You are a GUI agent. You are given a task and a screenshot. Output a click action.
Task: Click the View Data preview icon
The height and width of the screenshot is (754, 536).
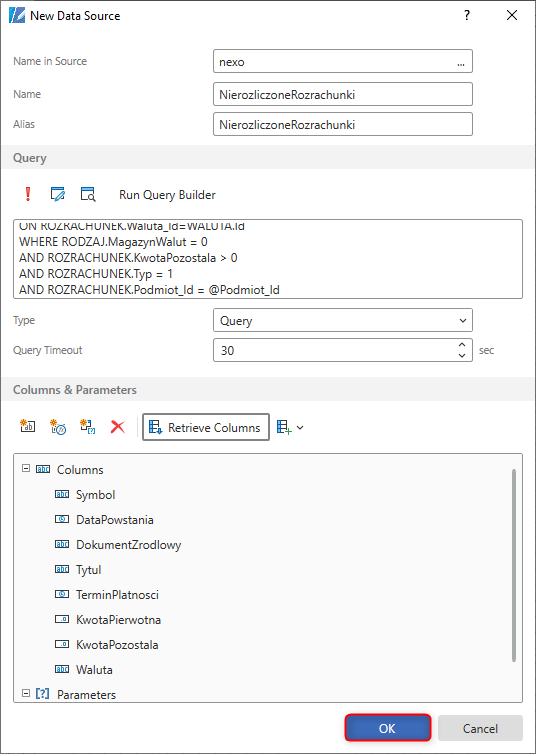click(88, 194)
